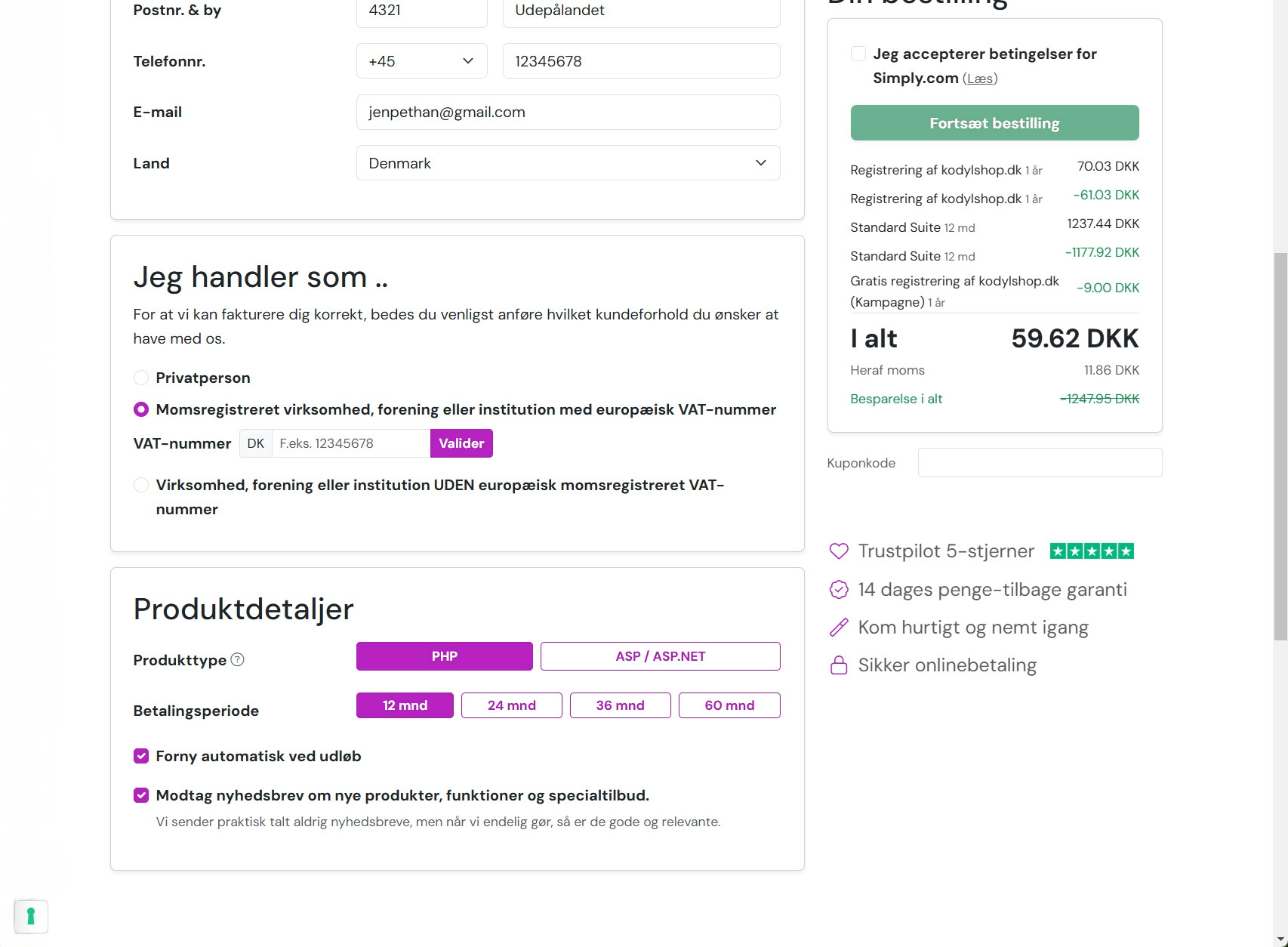Select the Privatperson radio option
The width and height of the screenshot is (1288, 947).
(141, 378)
